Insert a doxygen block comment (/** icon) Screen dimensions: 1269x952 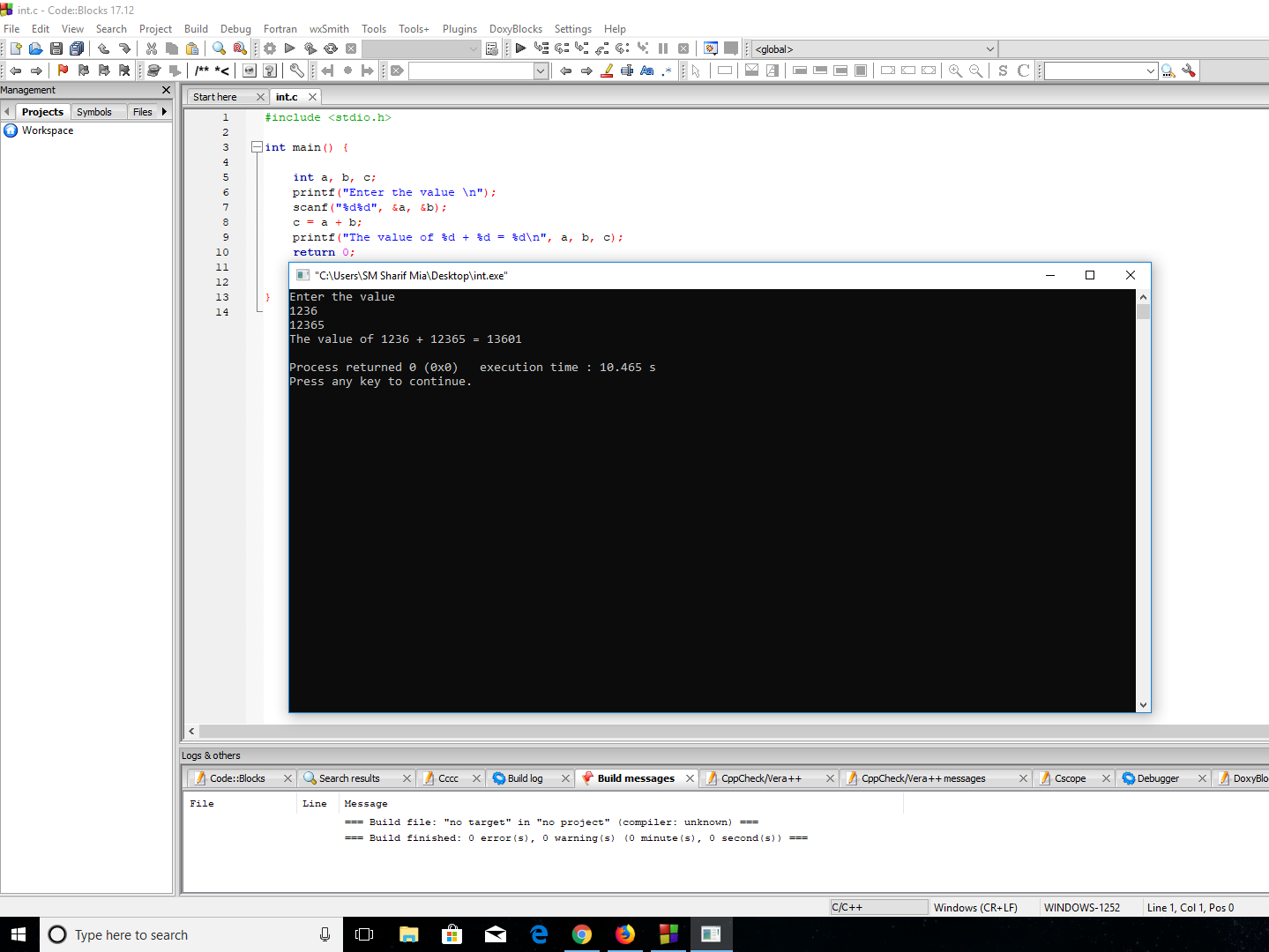pyautogui.click(x=205, y=71)
